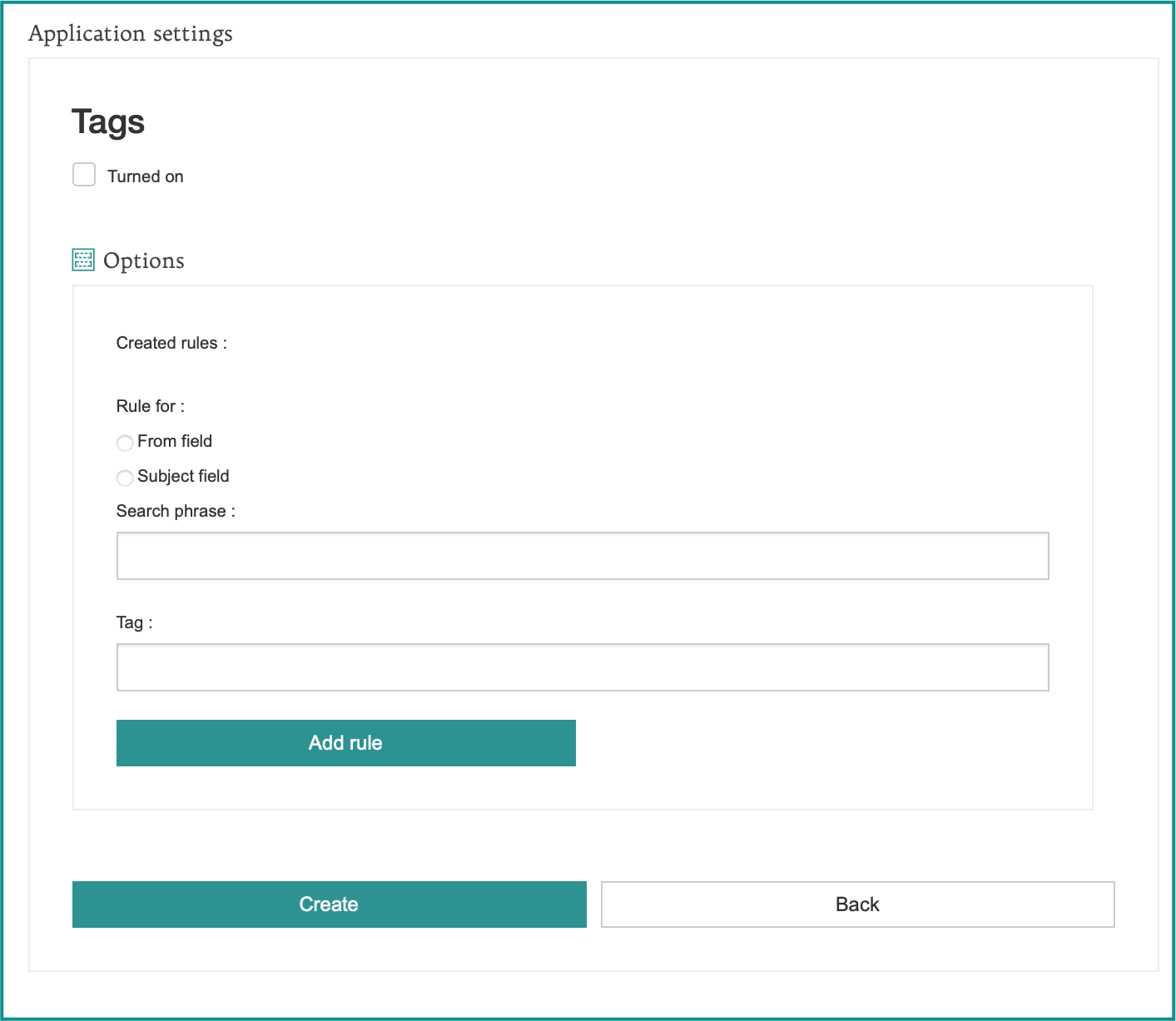
Task: Click inside the Tag input field
Action: pyautogui.click(x=582, y=667)
